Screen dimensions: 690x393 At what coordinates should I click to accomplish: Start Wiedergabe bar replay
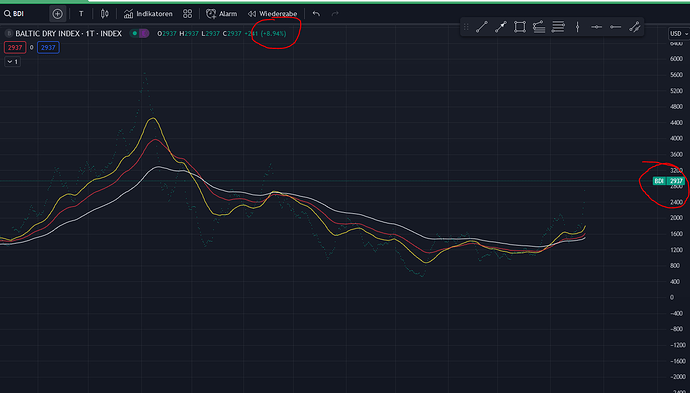point(272,14)
